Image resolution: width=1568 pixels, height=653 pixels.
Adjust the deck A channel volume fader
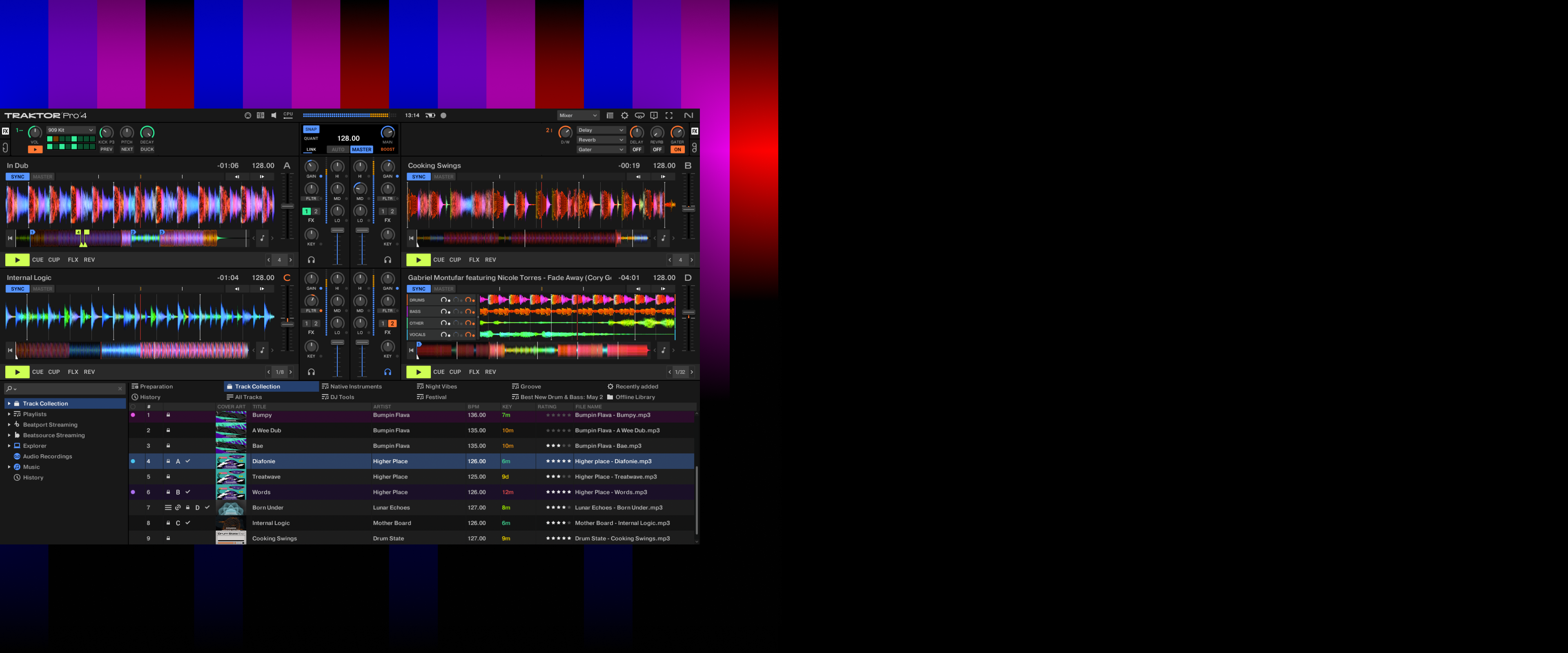[x=337, y=231]
